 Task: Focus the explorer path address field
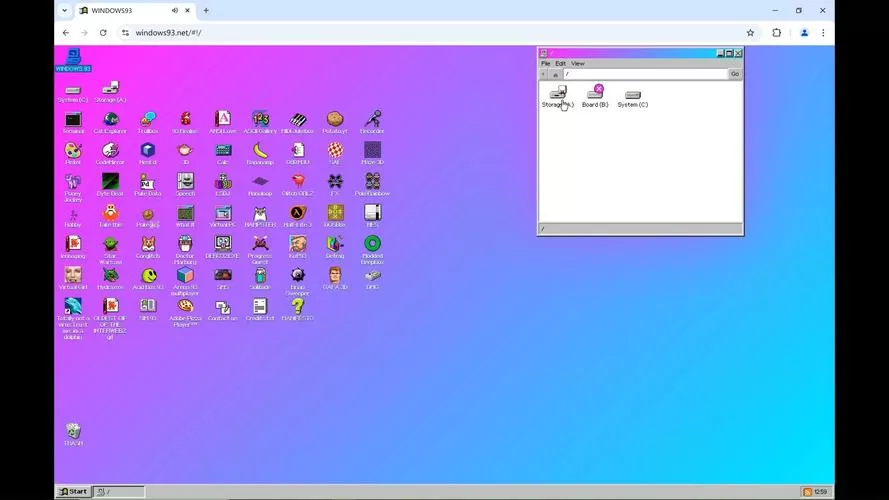click(645, 74)
